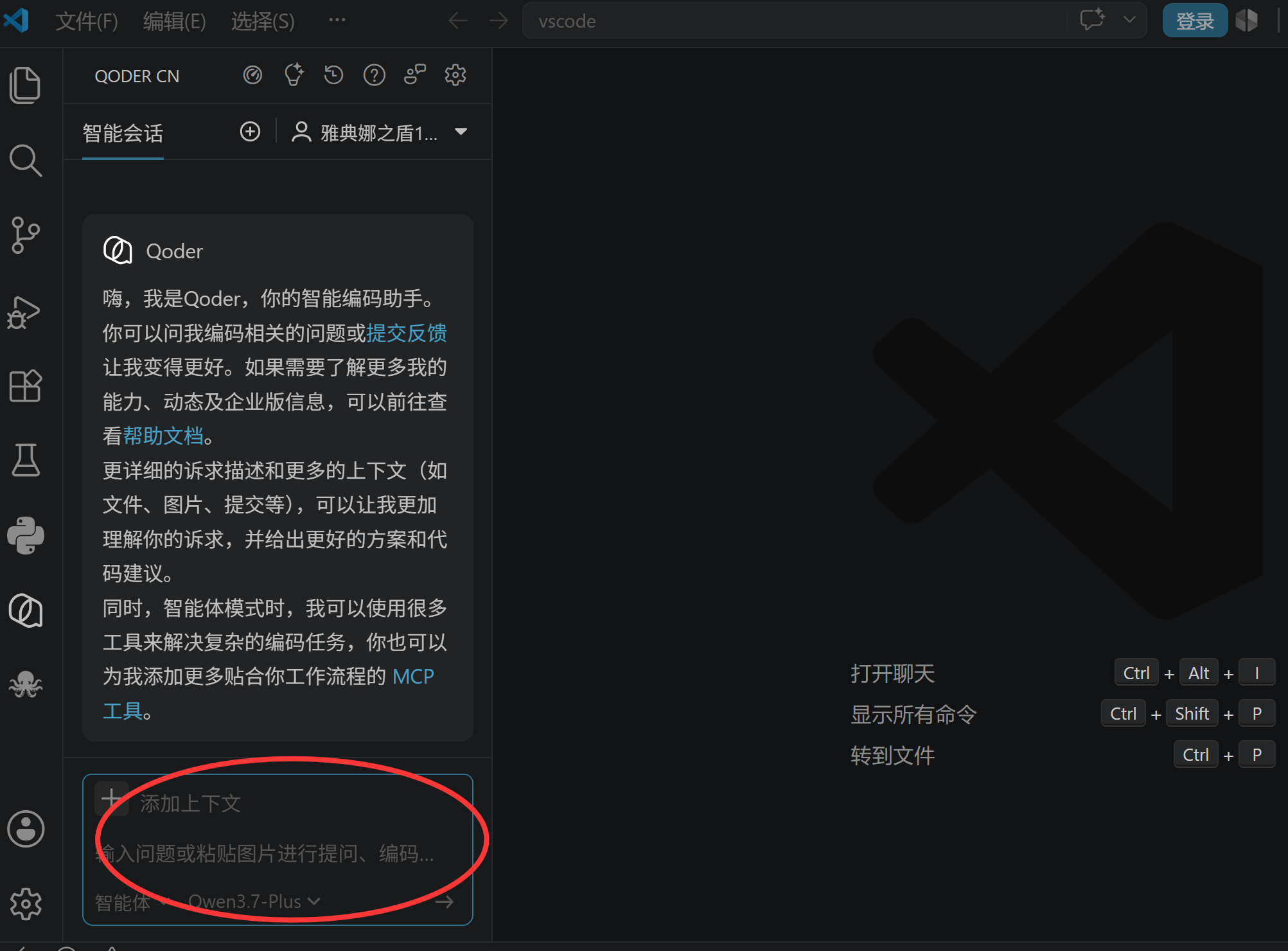The image size is (1288, 951).
Task: Open the Explorer view in activity bar
Action: pos(26,85)
